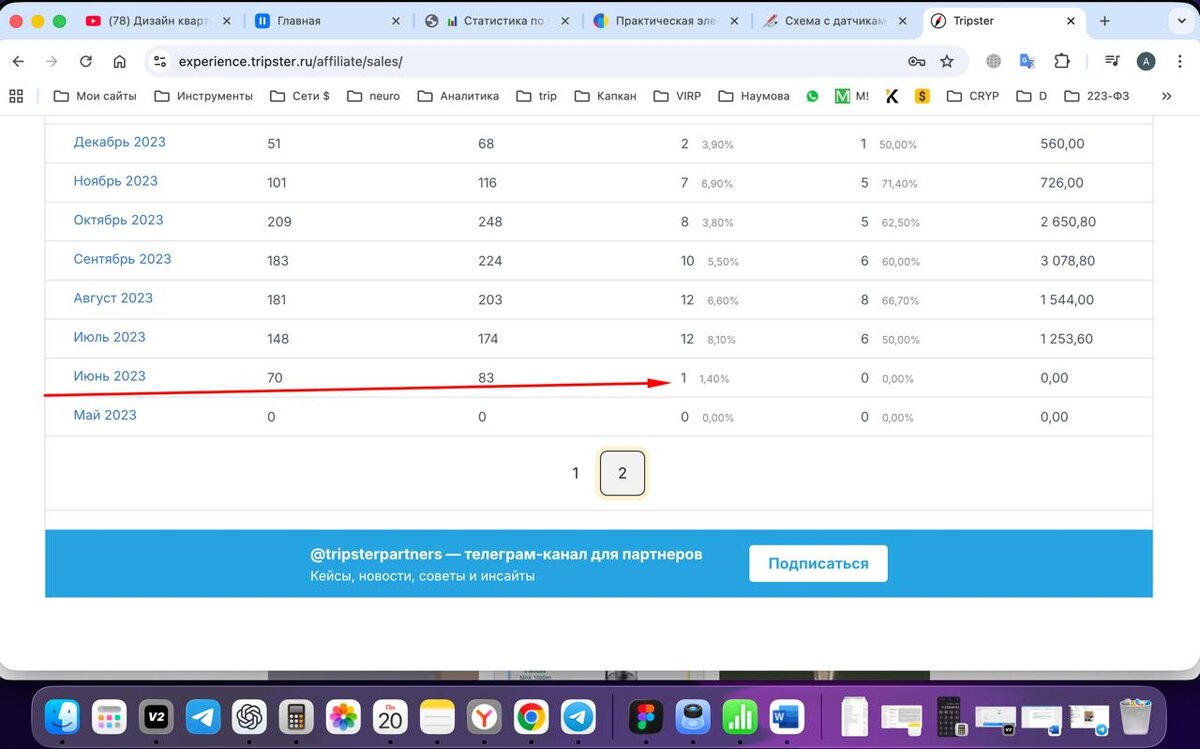Open the Сети $ bookmark folder
1200x749 pixels.
300,96
